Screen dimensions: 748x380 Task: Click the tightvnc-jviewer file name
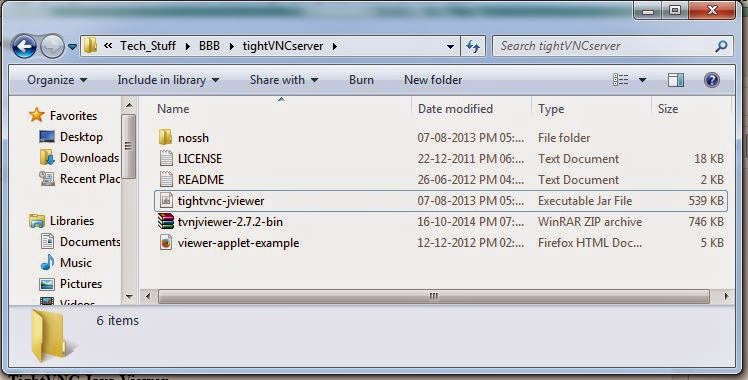(x=221, y=201)
